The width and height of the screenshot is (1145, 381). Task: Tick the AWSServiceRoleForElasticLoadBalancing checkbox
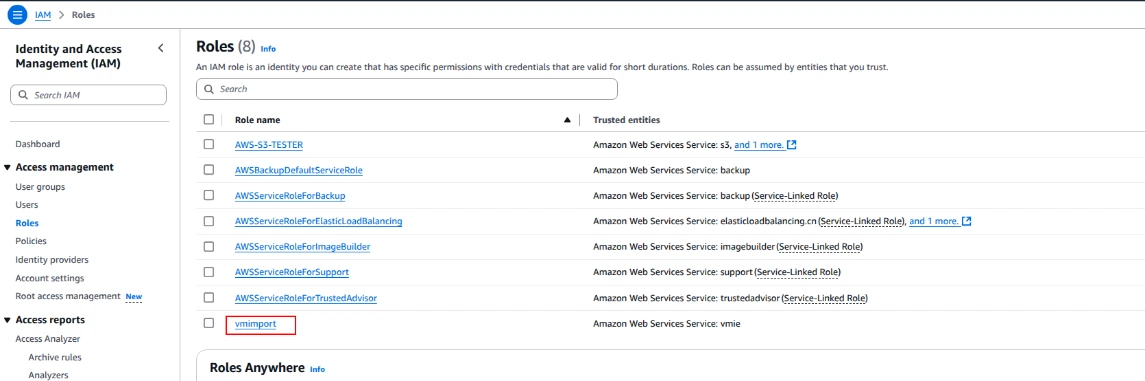coord(209,221)
